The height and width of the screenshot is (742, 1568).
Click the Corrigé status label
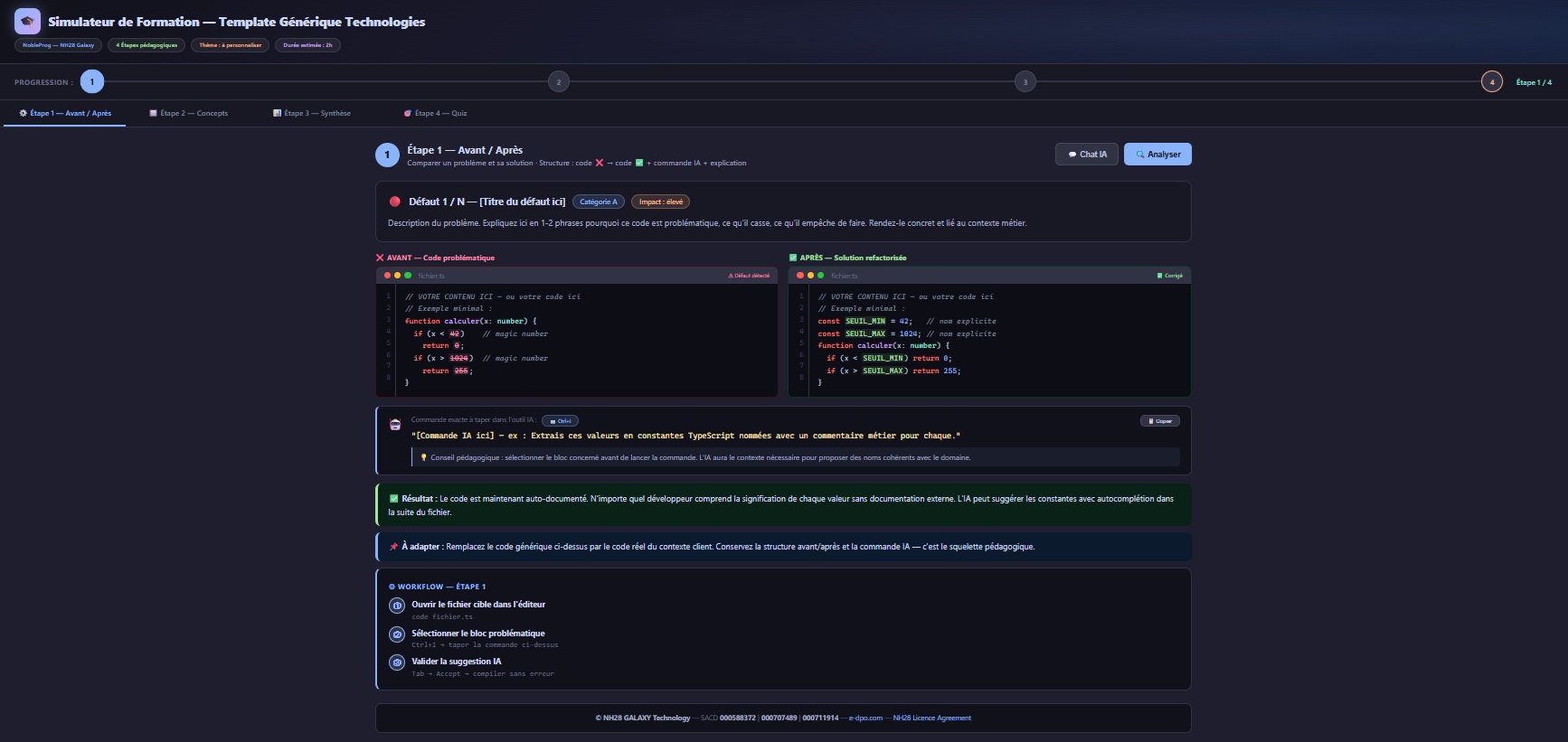coord(1170,276)
